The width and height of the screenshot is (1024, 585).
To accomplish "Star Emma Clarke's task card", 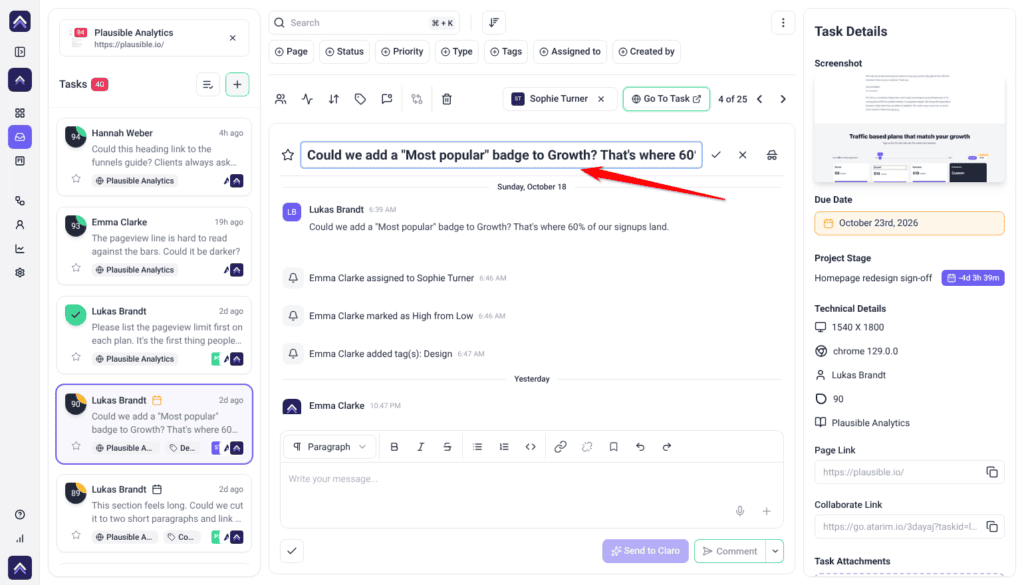I will click(x=76, y=268).
